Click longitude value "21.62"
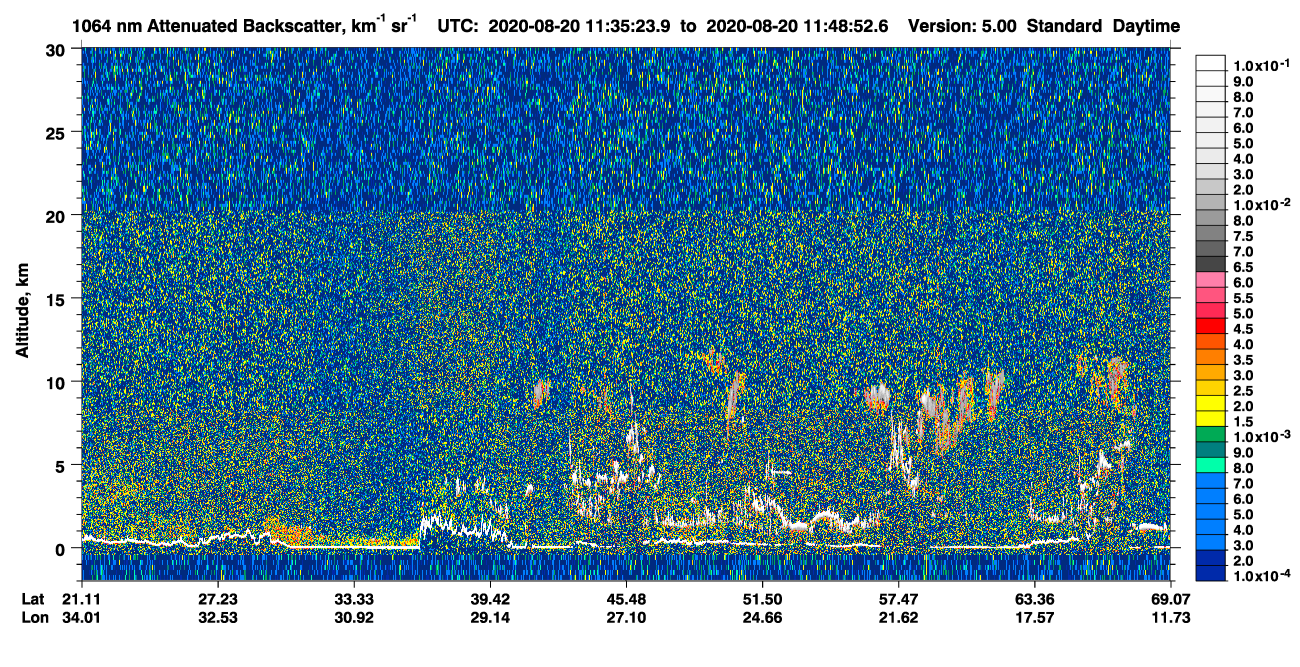1300x667 pixels. 898,617
